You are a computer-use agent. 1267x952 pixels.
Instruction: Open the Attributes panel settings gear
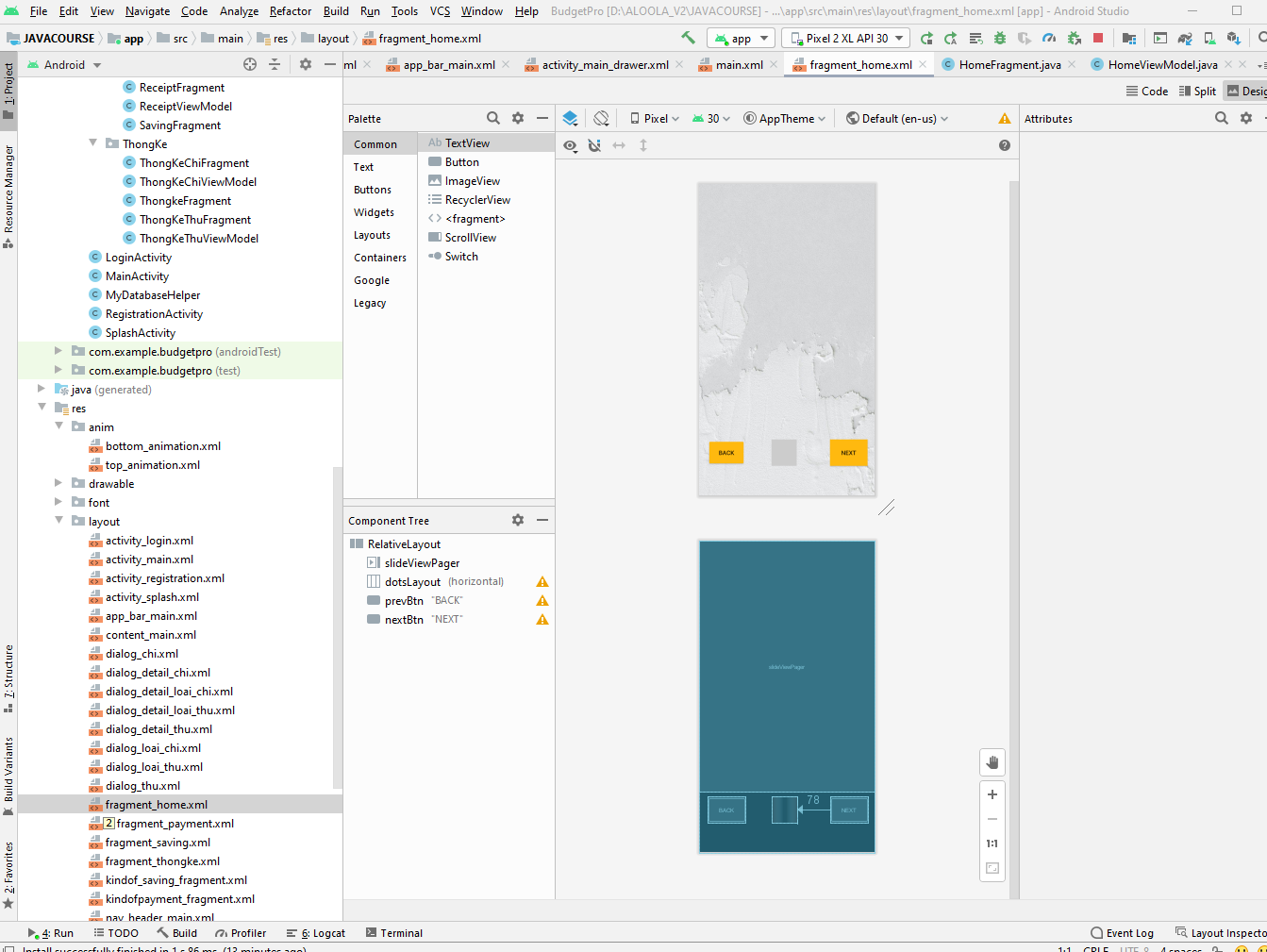pyautogui.click(x=1246, y=118)
